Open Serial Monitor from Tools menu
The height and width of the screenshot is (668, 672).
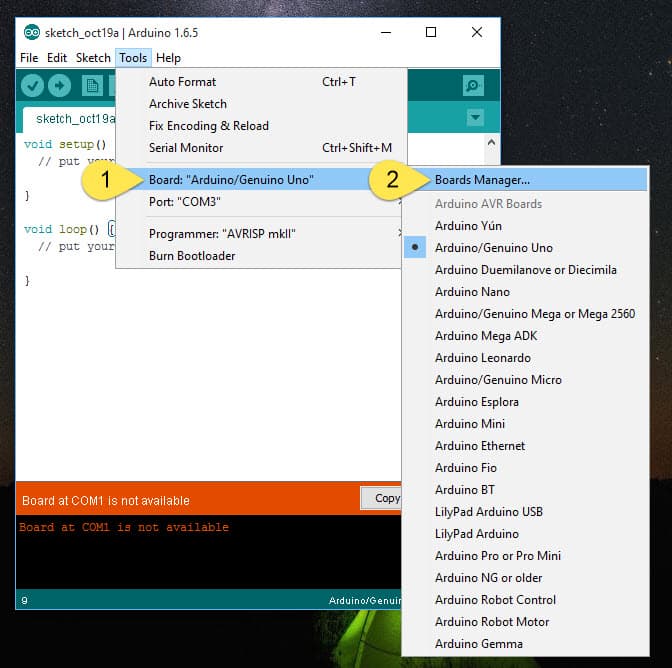point(186,148)
